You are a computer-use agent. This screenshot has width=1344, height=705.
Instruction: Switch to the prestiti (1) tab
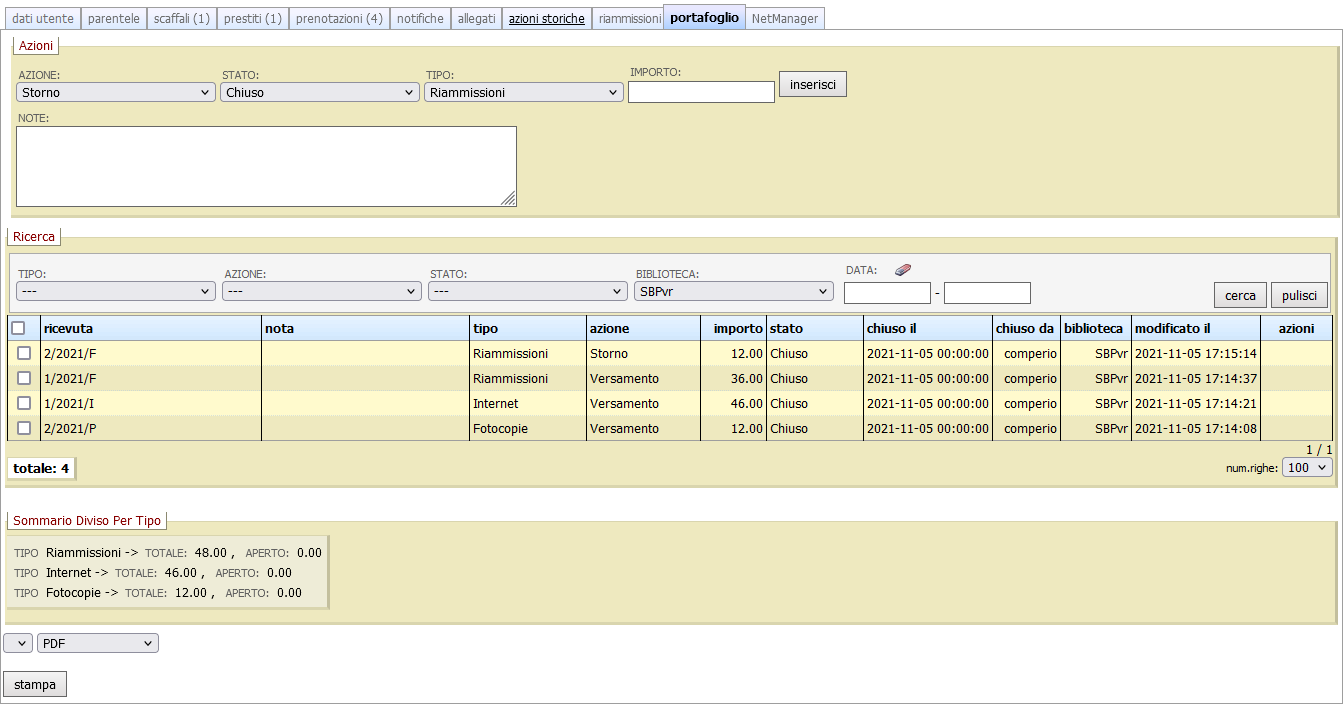[x=253, y=18]
